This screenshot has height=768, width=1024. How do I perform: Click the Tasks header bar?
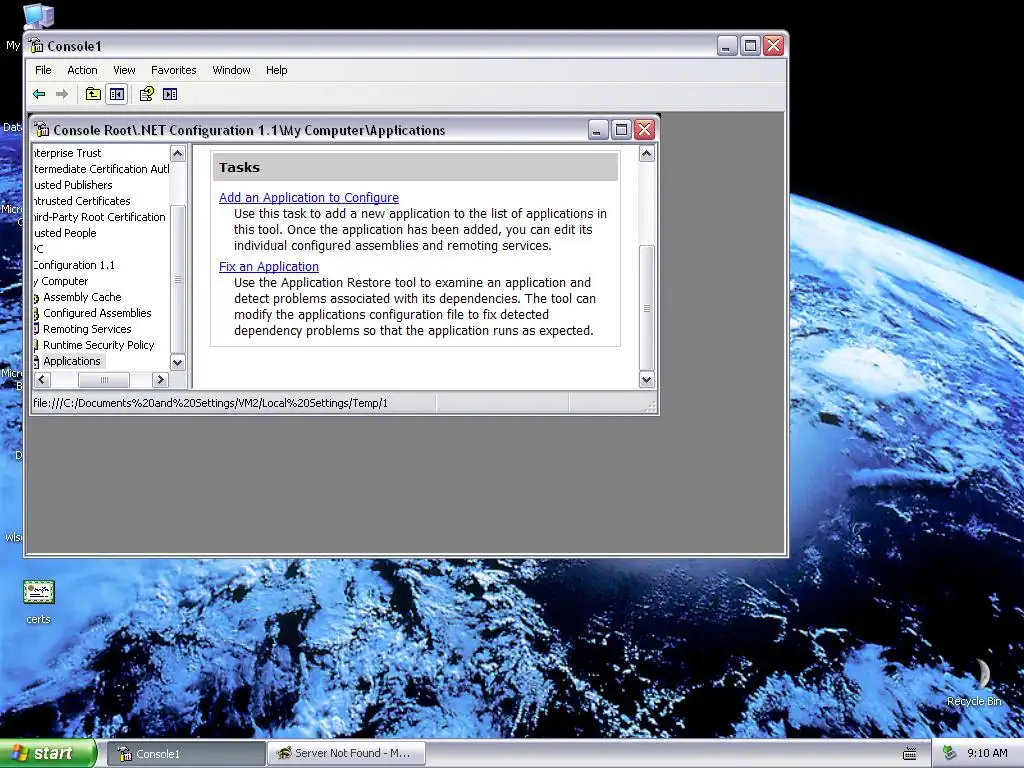(x=415, y=167)
